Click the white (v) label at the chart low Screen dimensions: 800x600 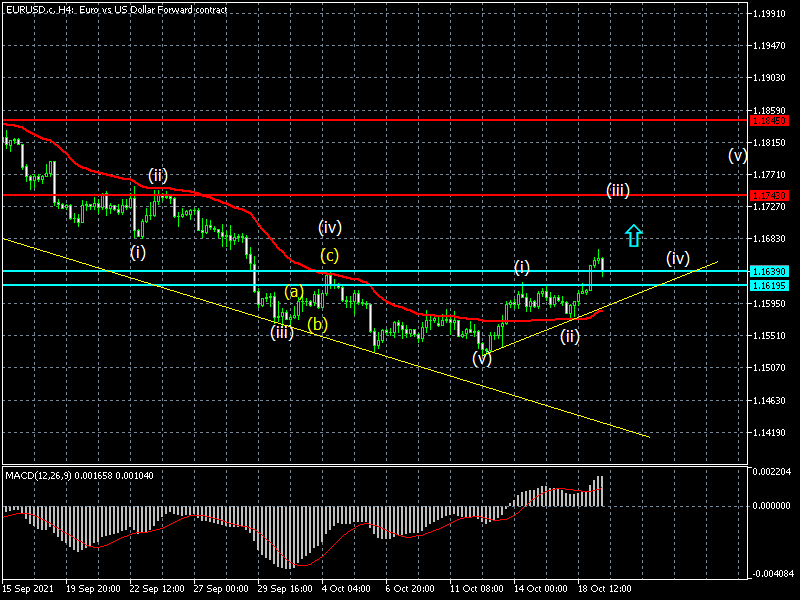coord(482,358)
